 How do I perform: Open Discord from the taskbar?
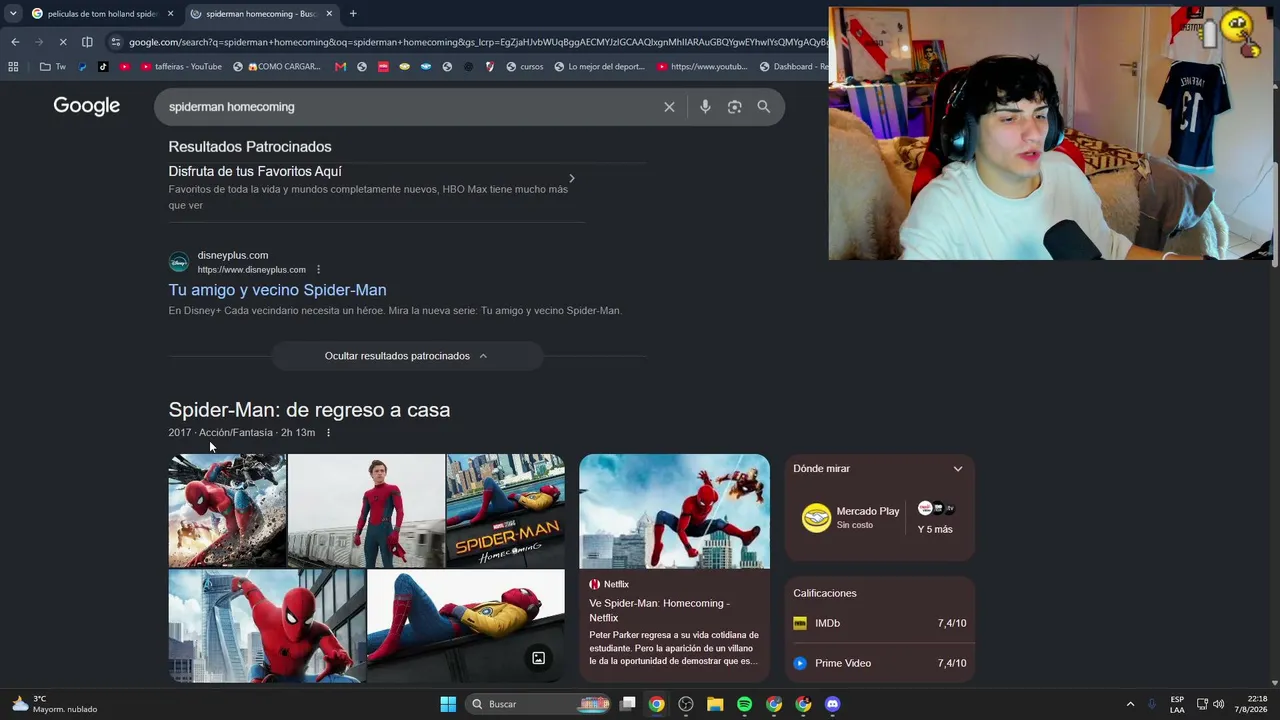(832, 704)
